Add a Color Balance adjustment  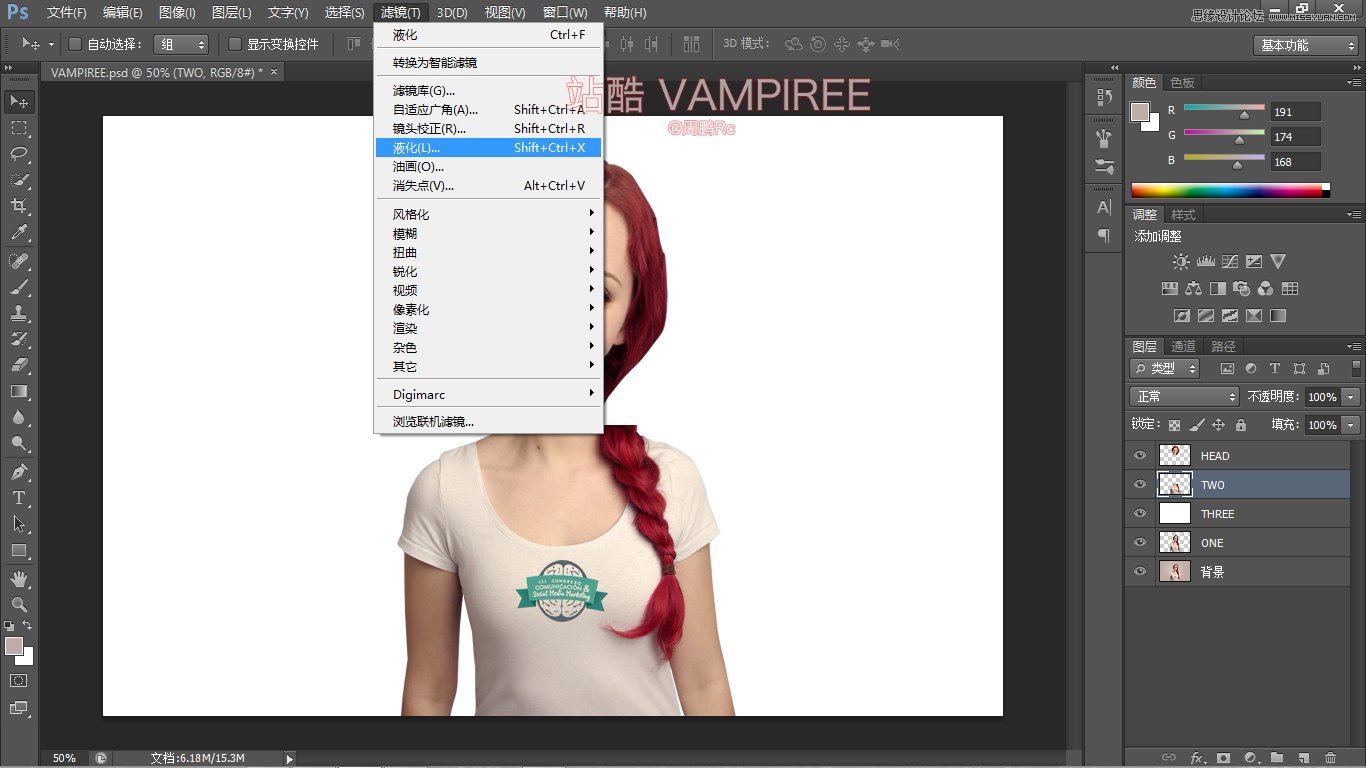click(x=1193, y=289)
